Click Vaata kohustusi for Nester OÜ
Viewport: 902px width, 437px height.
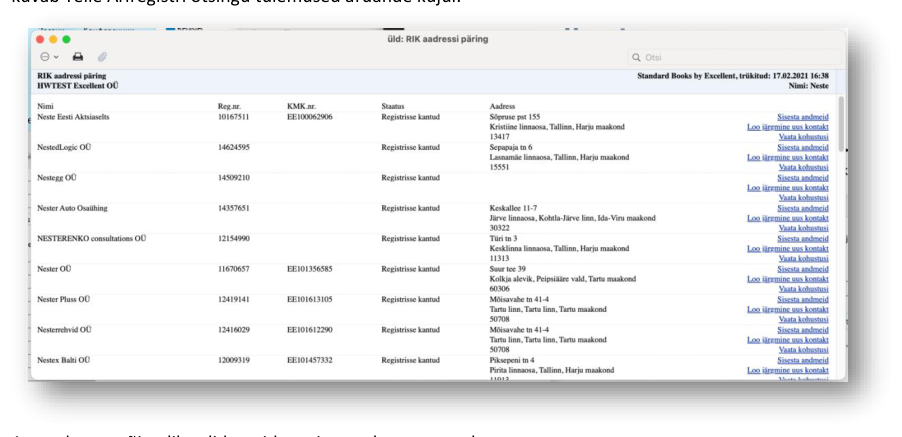[803, 289]
